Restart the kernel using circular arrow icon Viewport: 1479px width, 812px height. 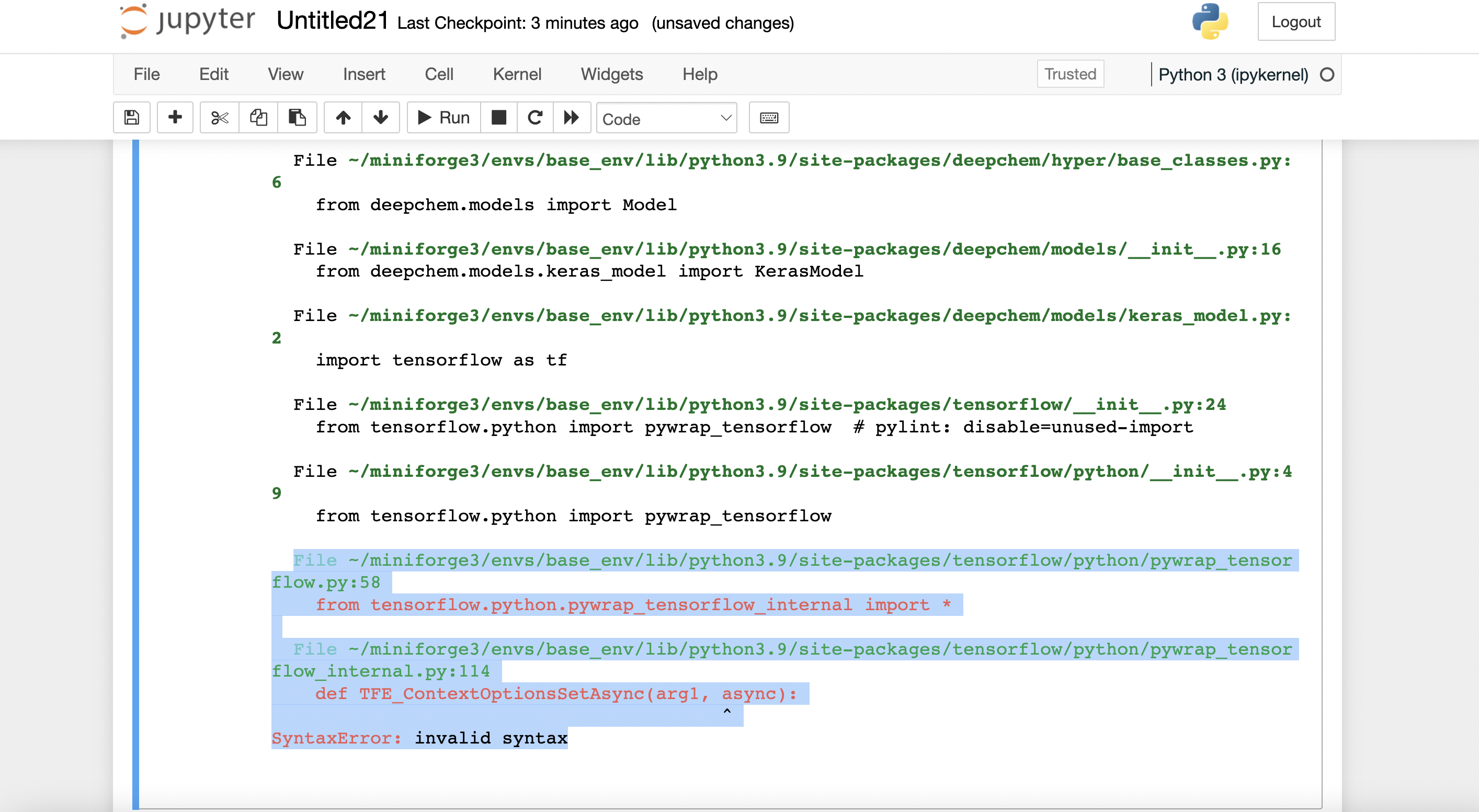point(535,117)
